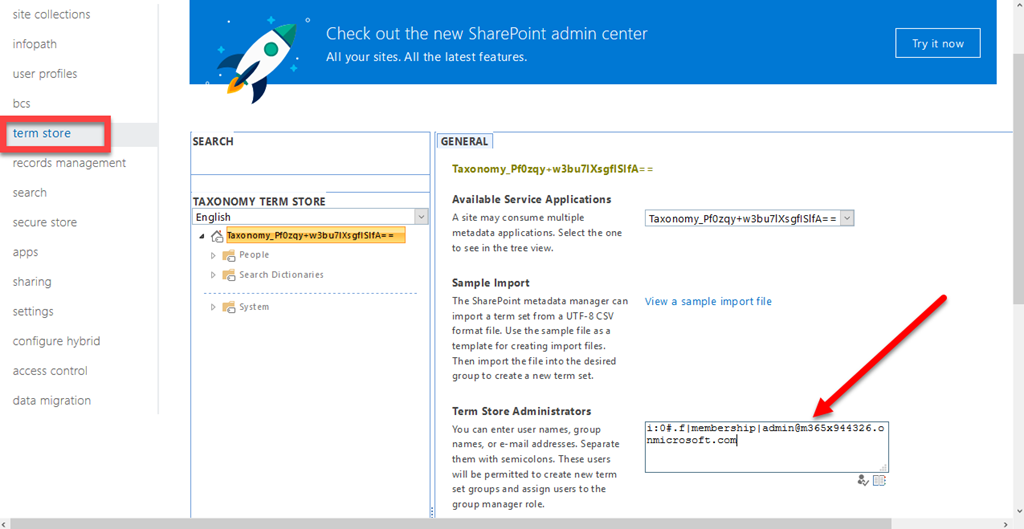Open the address book Browse icon
Screen dimensions: 1024x529
[879, 481]
